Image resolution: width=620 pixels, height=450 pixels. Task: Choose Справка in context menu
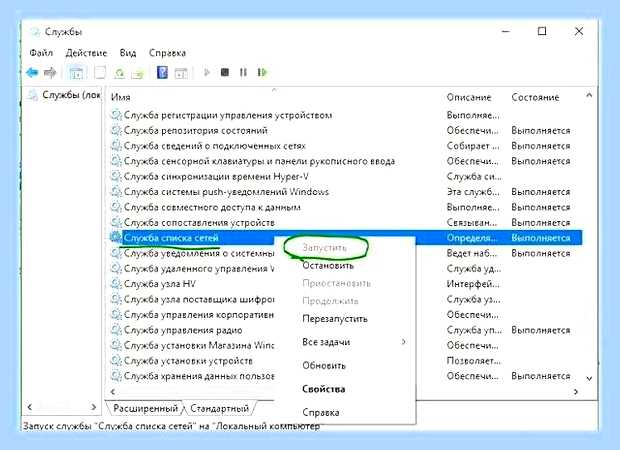321,412
